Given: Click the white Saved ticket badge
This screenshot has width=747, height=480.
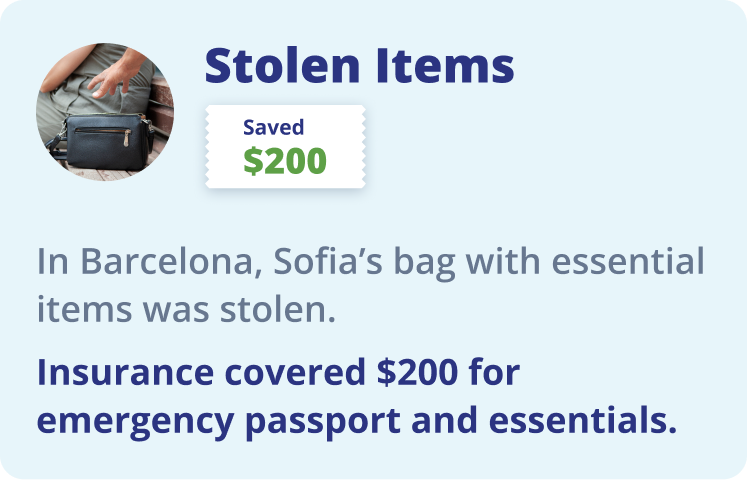Looking at the screenshot, I should click(x=285, y=147).
